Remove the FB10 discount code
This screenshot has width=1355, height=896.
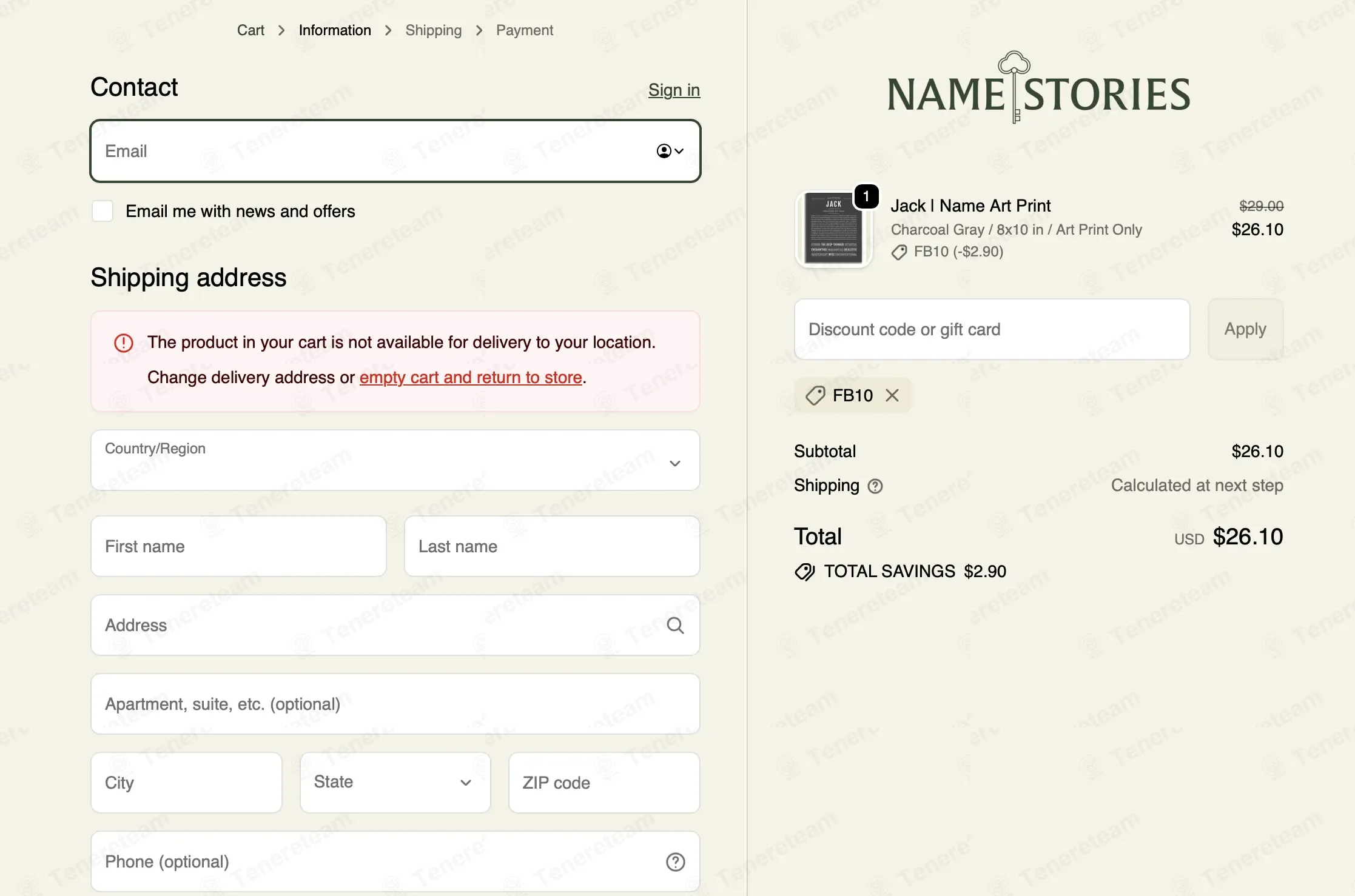click(x=892, y=395)
